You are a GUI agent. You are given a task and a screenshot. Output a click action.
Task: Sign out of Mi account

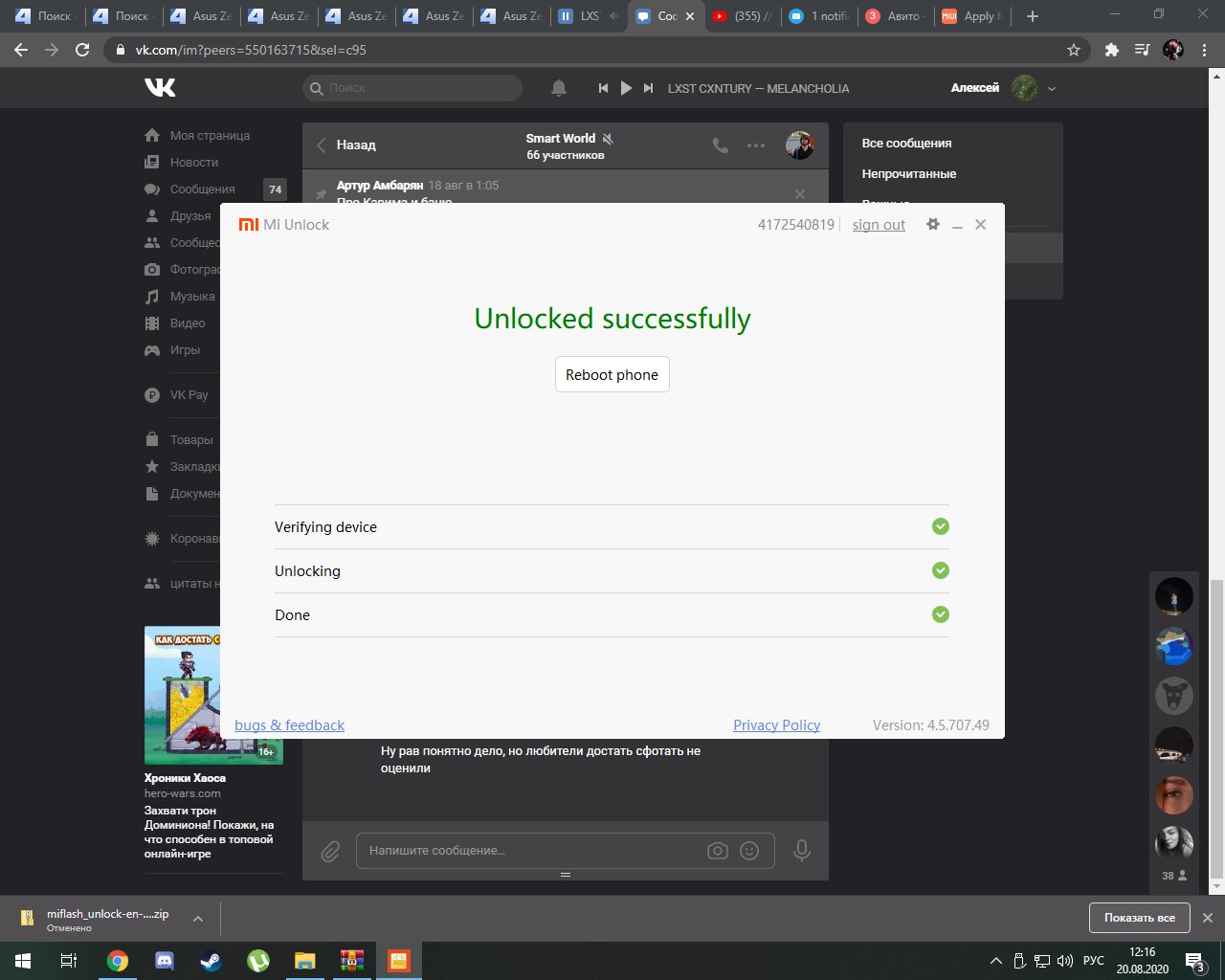pyautogui.click(x=879, y=225)
